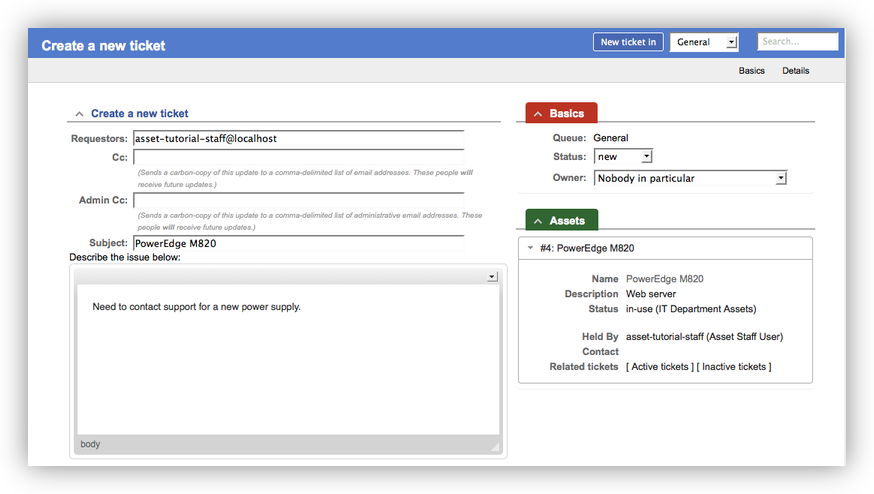Open the Owner dropdown Nobody in particular
This screenshot has height=494, width=874.
(690, 178)
